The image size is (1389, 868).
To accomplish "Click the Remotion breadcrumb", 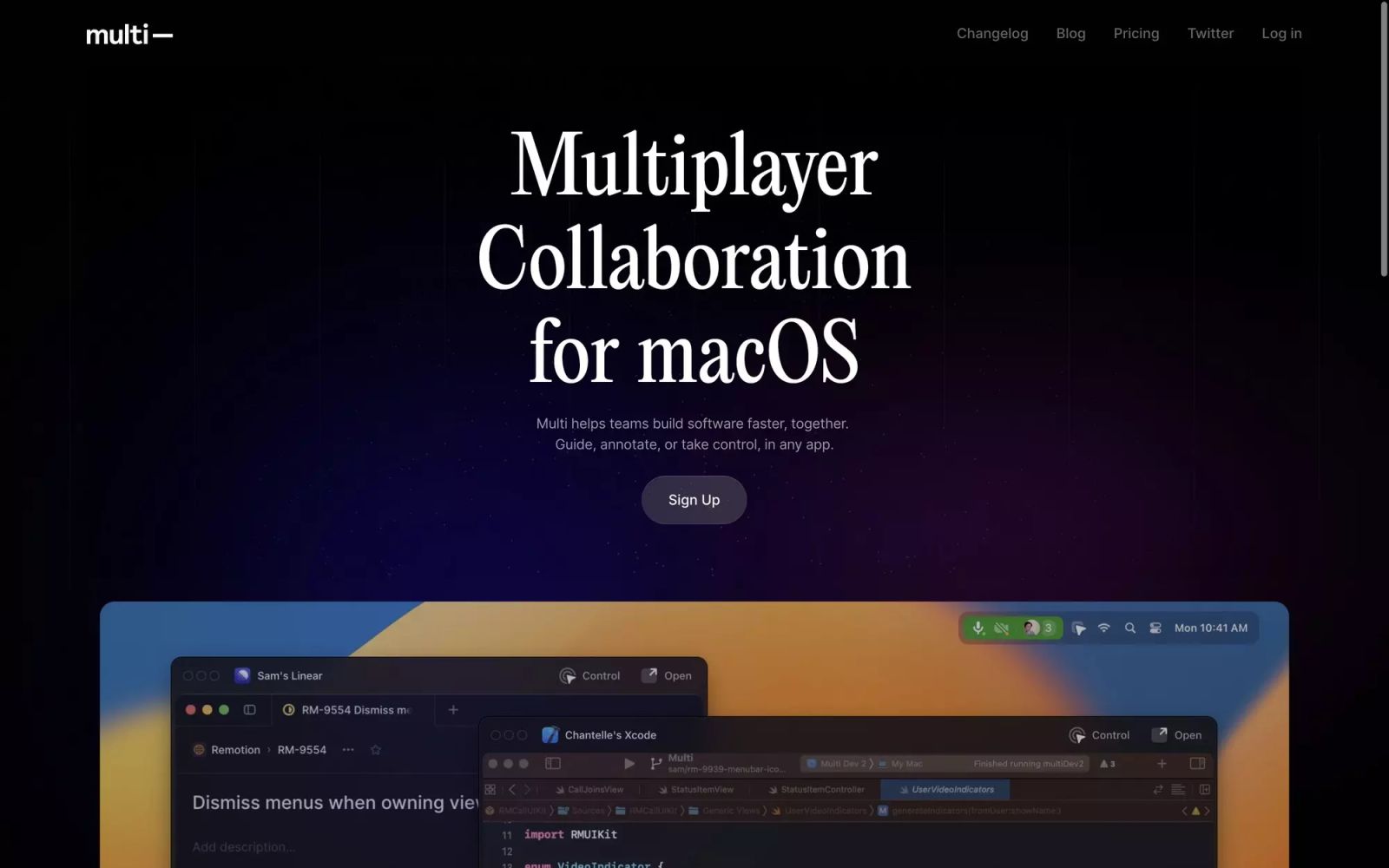I will point(227,749).
